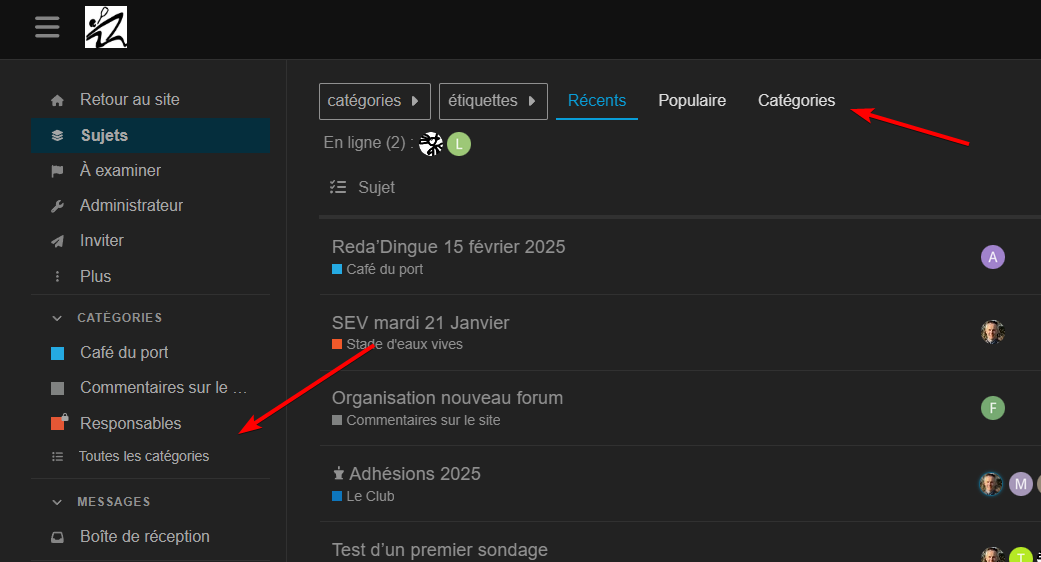The image size is (1041, 562).
Task: Open the catégories filter dropdown
Action: [374, 101]
